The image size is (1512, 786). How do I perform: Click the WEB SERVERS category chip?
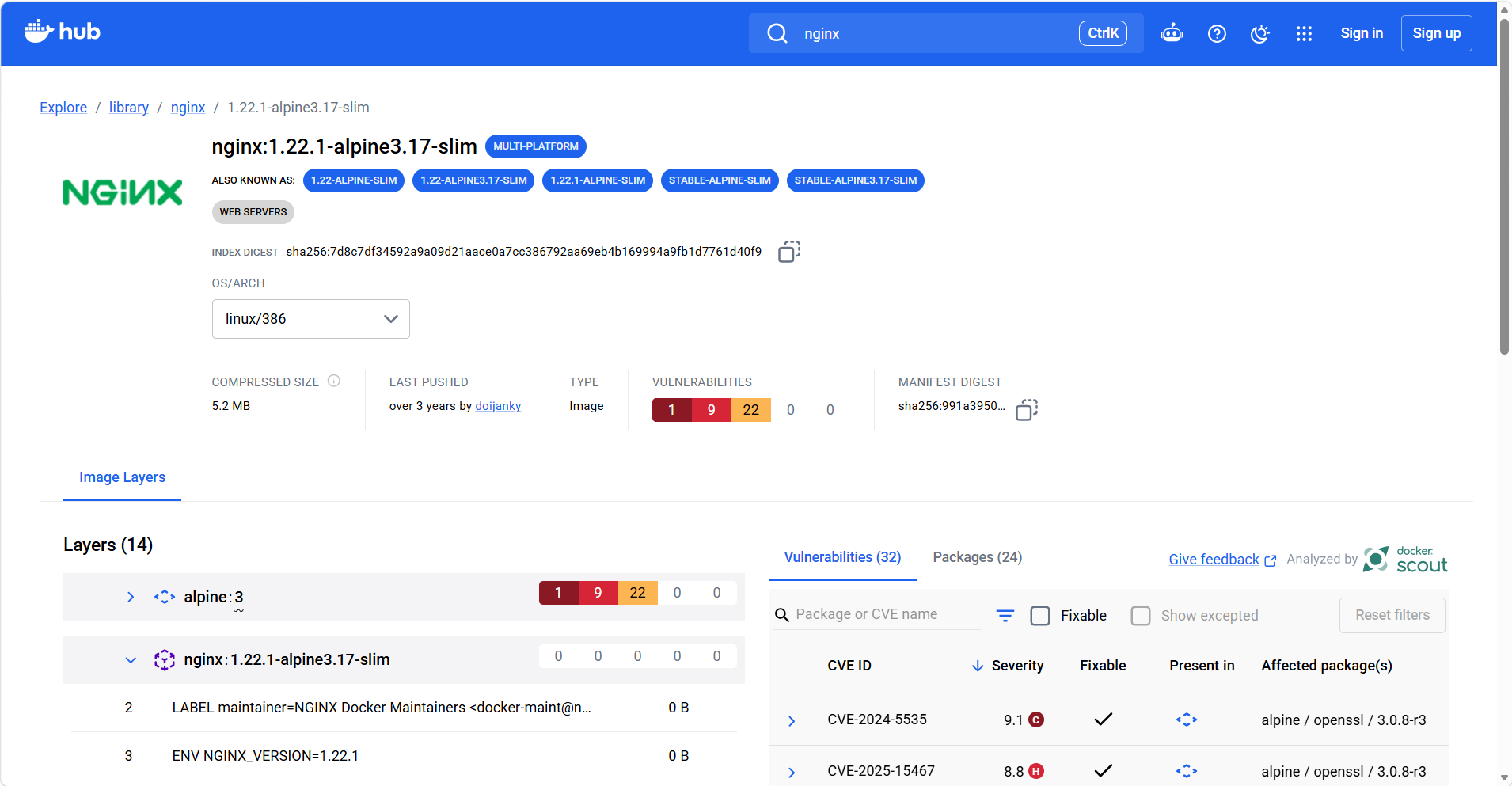click(x=253, y=212)
